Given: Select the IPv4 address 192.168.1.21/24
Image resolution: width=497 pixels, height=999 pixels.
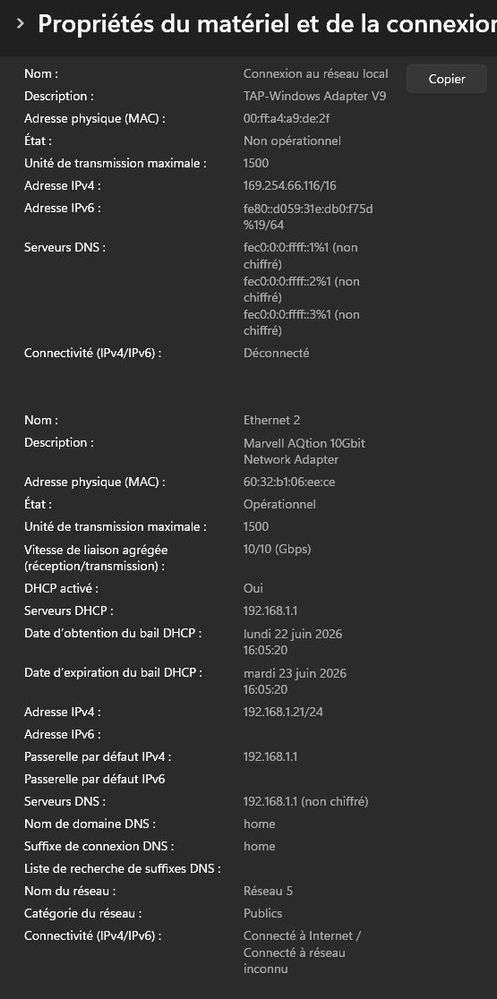Looking at the screenshot, I should [x=283, y=712].
